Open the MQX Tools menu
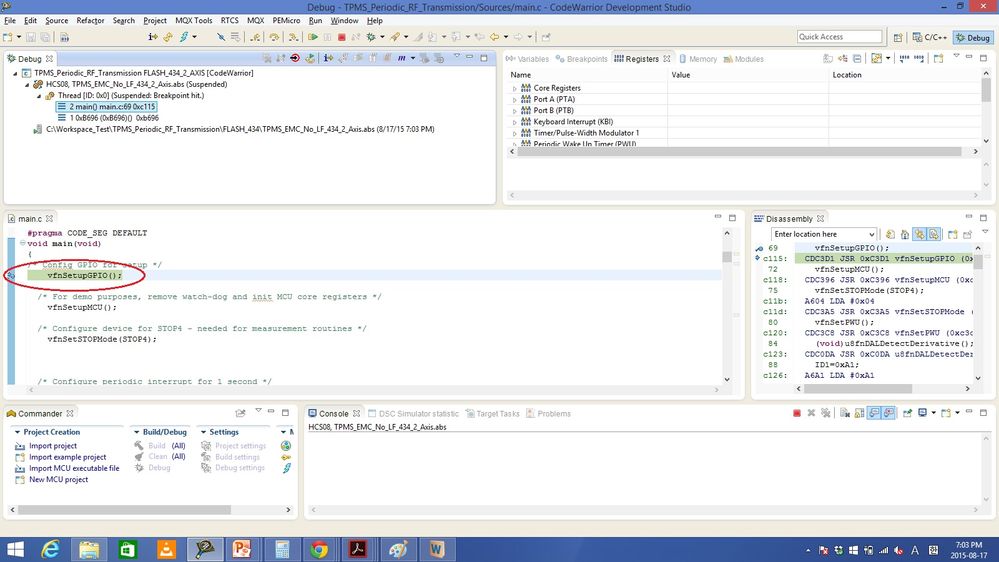Viewport: 999px width, 562px height. [194, 20]
